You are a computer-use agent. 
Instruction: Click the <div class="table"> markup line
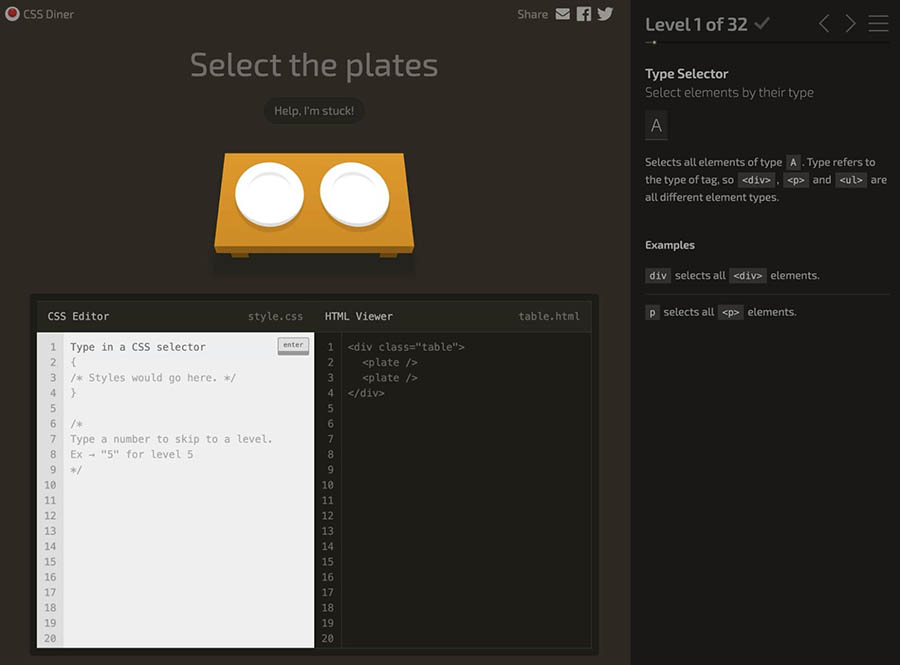(x=406, y=347)
